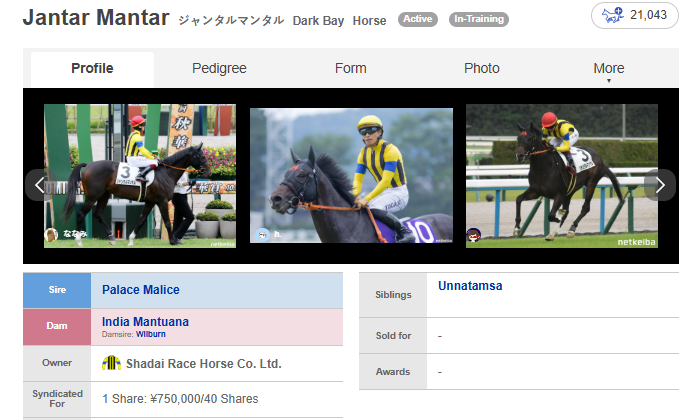Open the Form tab
The height and width of the screenshot is (420, 686).
(x=350, y=69)
